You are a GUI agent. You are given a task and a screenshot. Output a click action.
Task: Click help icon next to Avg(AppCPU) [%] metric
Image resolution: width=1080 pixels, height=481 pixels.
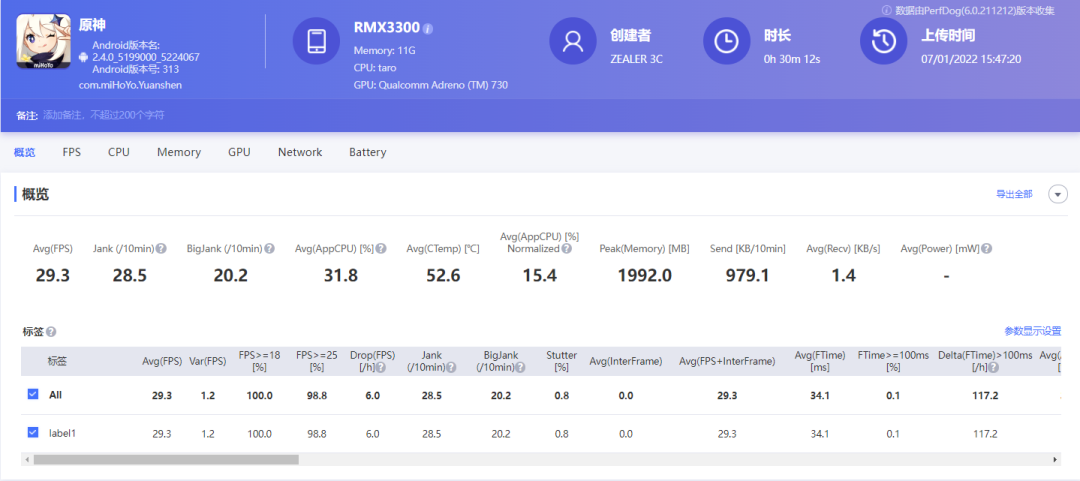[381, 249]
